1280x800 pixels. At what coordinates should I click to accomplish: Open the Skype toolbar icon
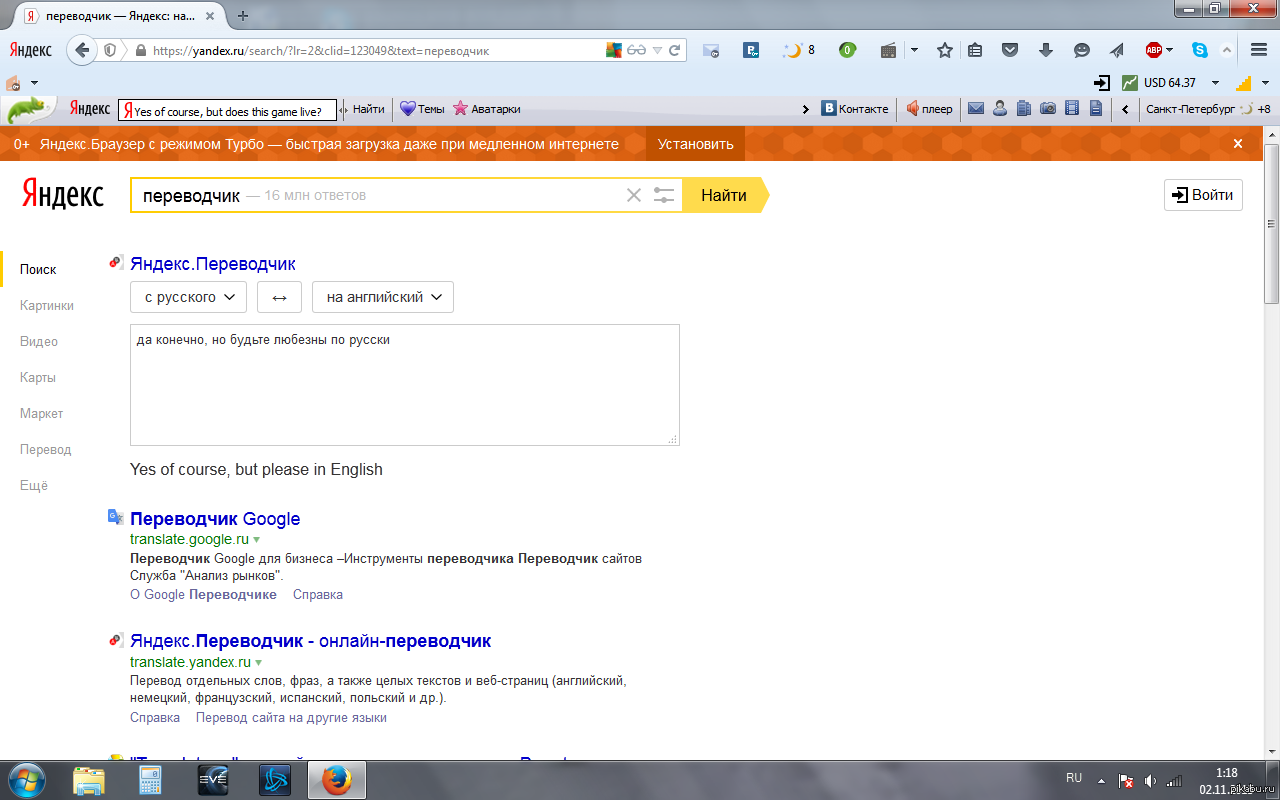1200,50
